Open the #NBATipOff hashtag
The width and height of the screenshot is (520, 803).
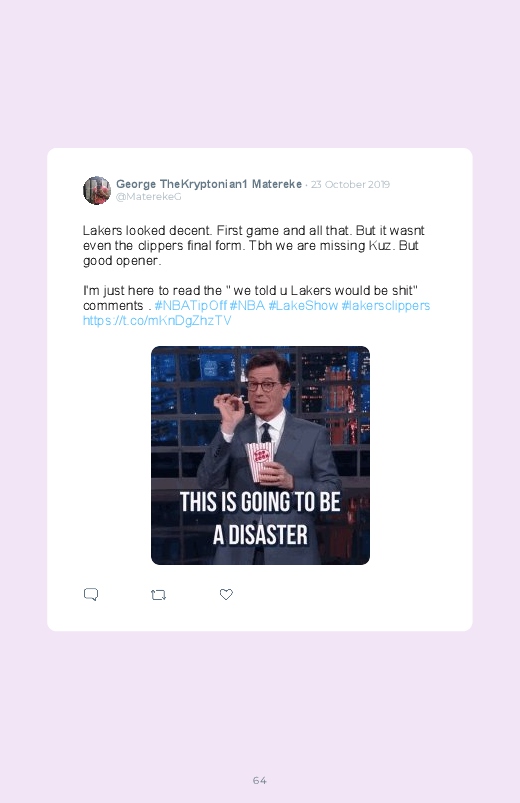pyautogui.click(x=191, y=306)
